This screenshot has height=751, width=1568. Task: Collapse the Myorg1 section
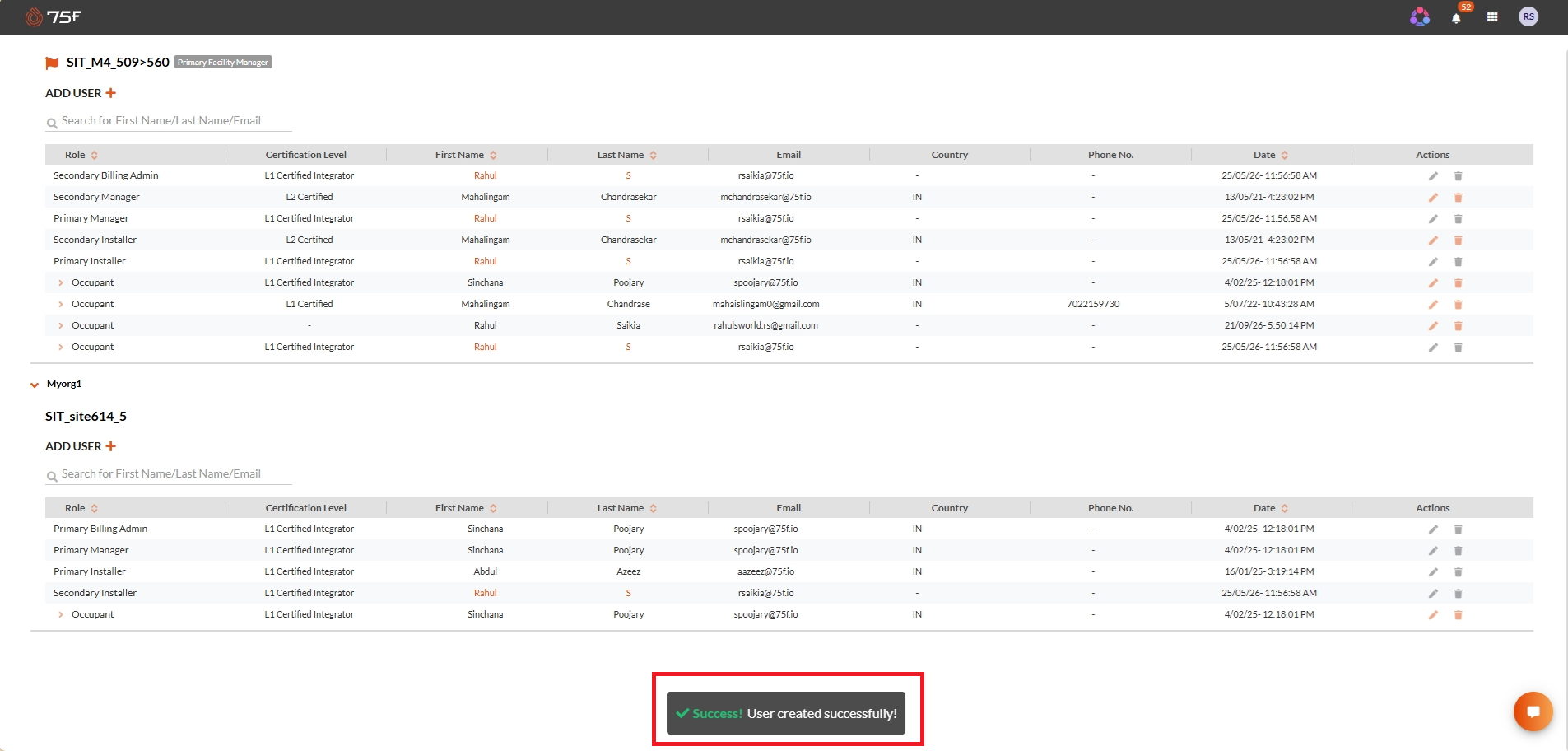pos(35,385)
